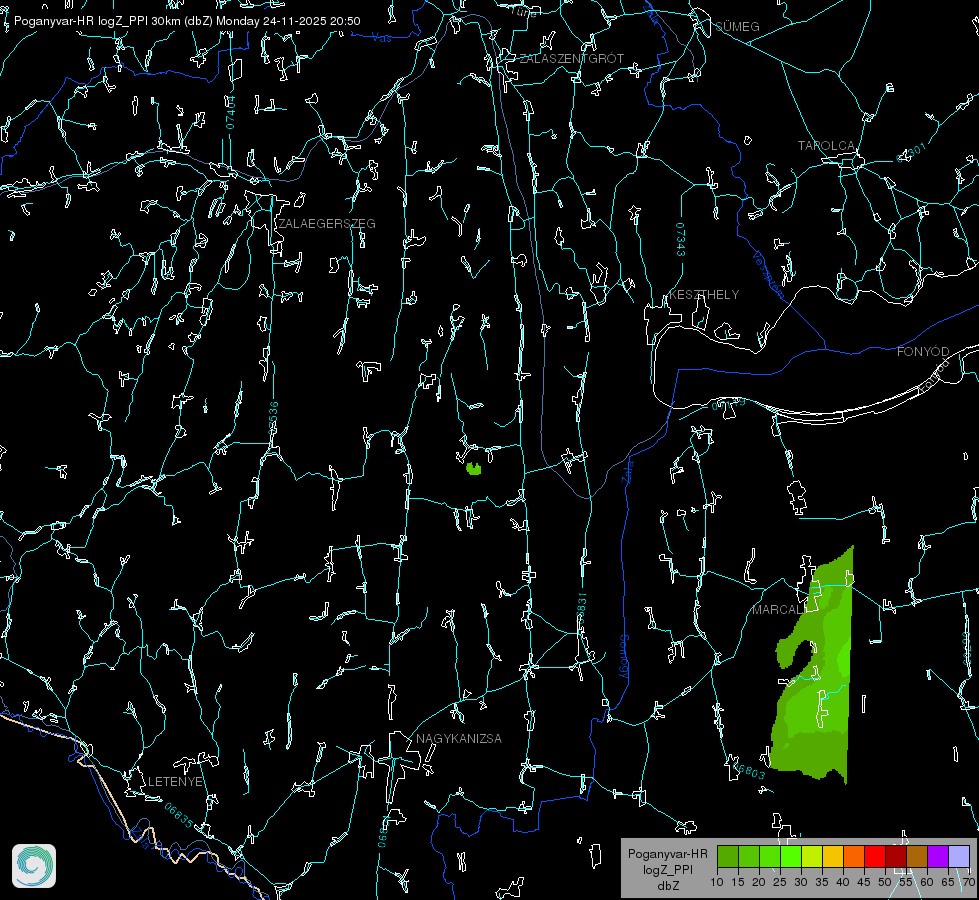
Task: Click the TAPOLCA town label
Action: (x=826, y=146)
